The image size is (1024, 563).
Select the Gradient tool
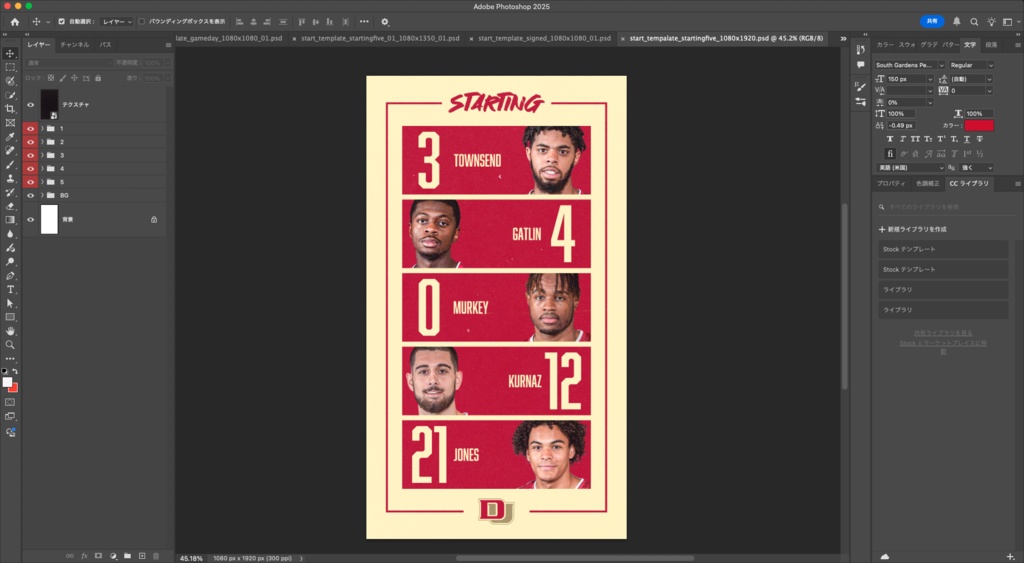pos(10,220)
